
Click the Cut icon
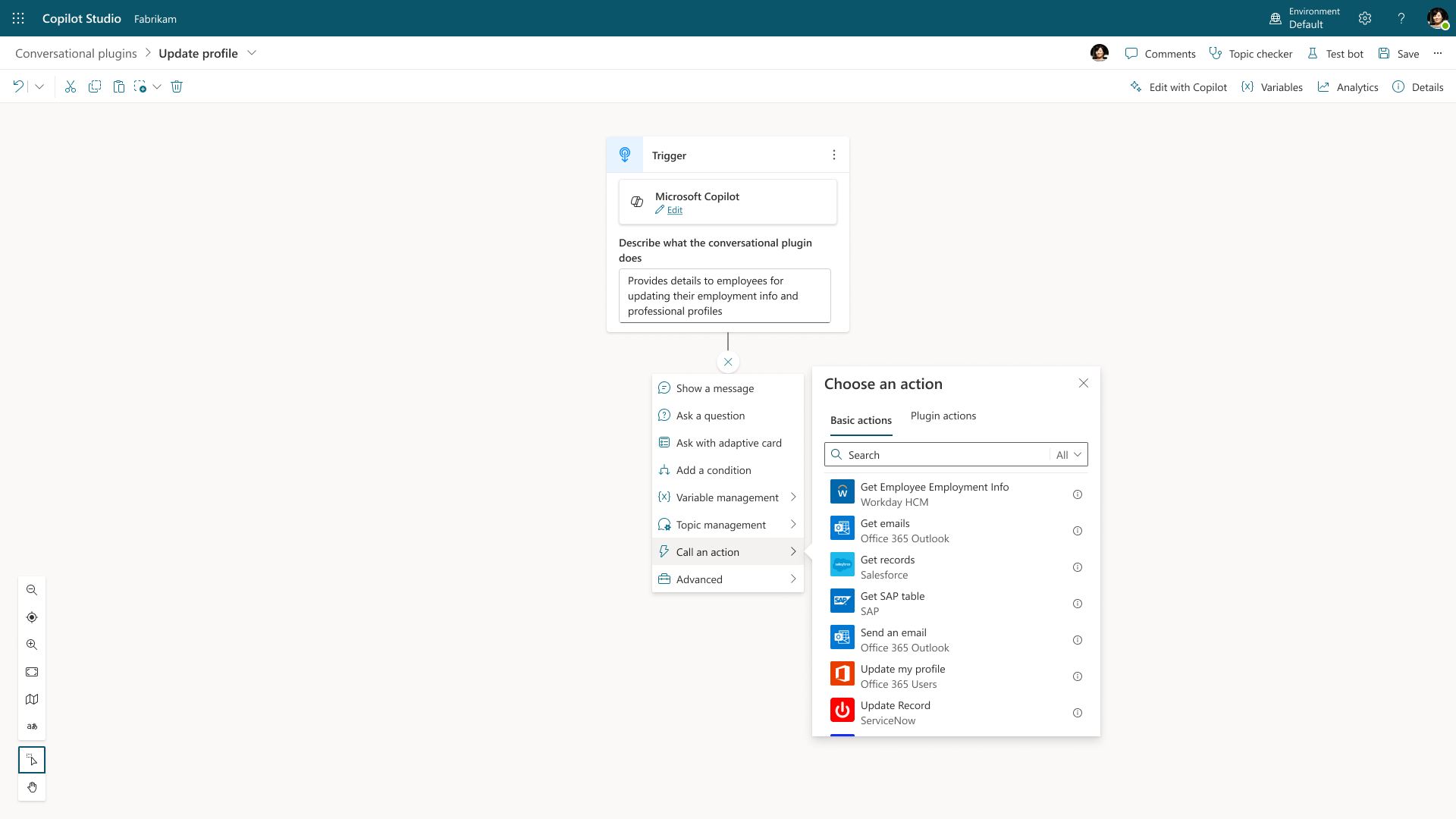click(x=71, y=86)
